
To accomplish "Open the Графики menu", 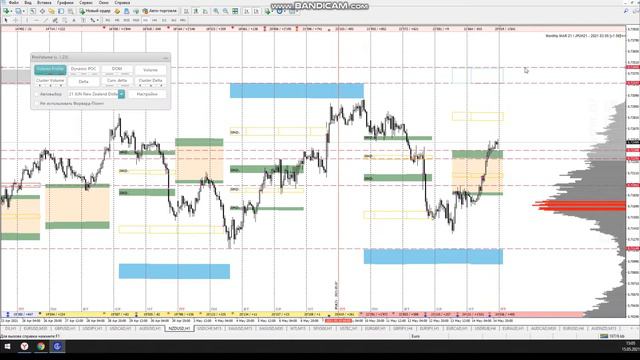I will [x=65, y=3].
